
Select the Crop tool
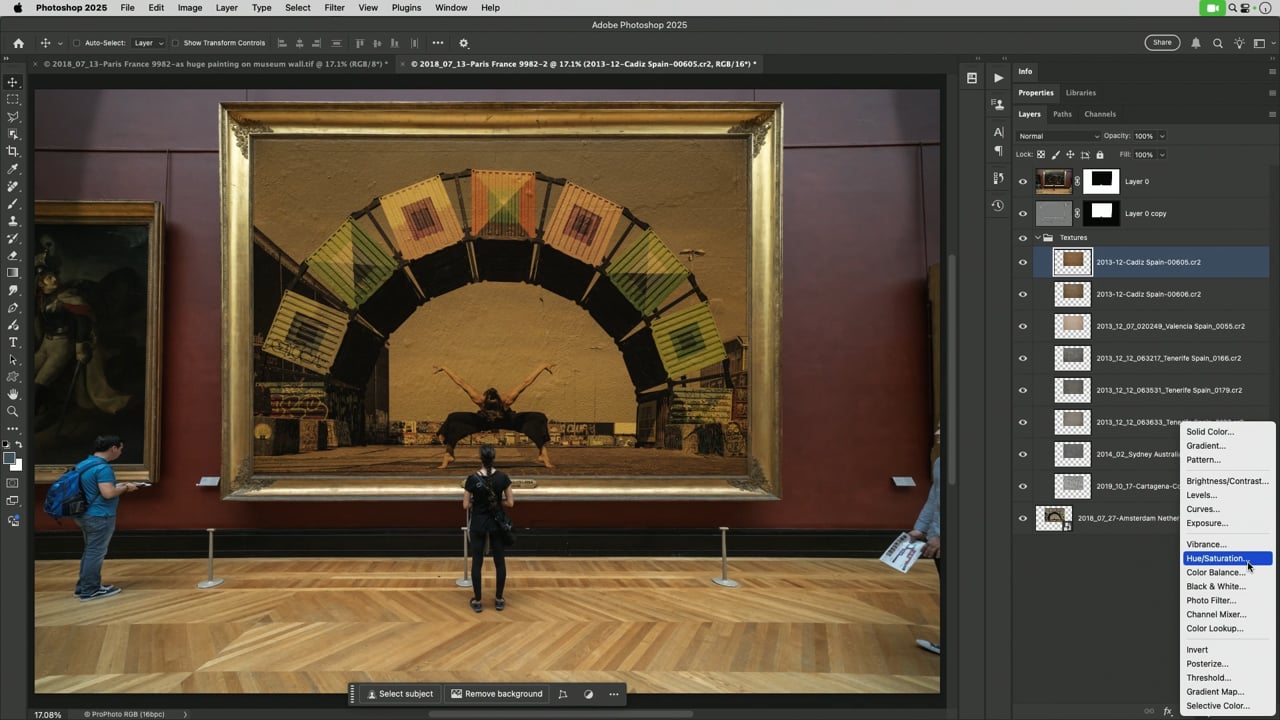coord(13,151)
